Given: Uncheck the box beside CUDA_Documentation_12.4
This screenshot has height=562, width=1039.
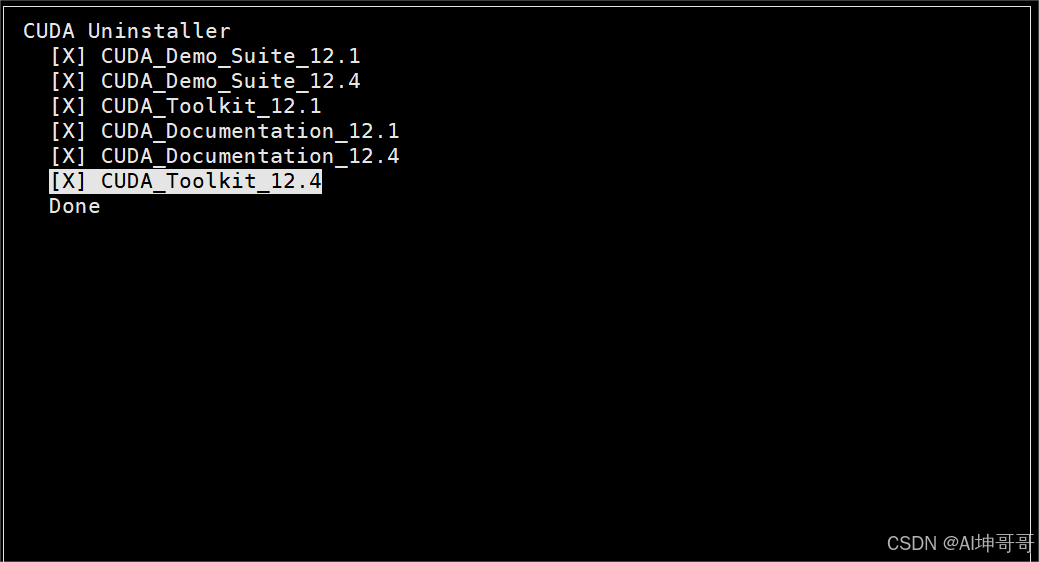Looking at the screenshot, I should (68, 156).
